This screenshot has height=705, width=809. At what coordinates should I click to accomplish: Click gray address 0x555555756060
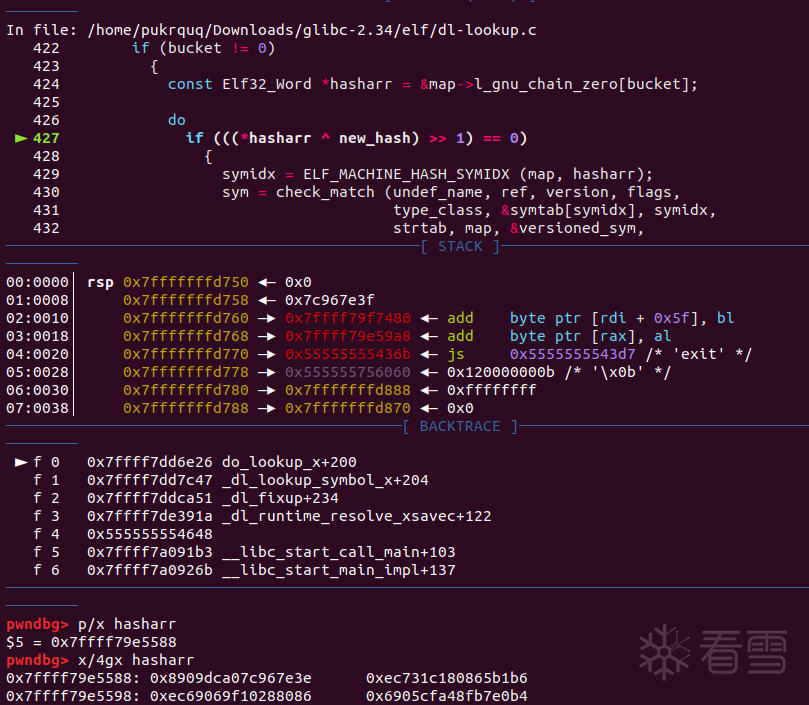[x=348, y=373]
